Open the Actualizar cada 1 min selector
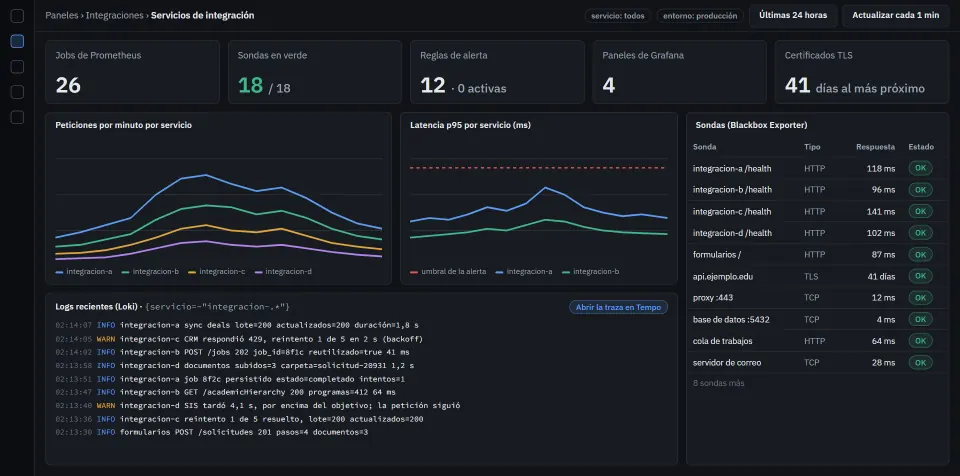The width and height of the screenshot is (960, 476). [x=896, y=15]
